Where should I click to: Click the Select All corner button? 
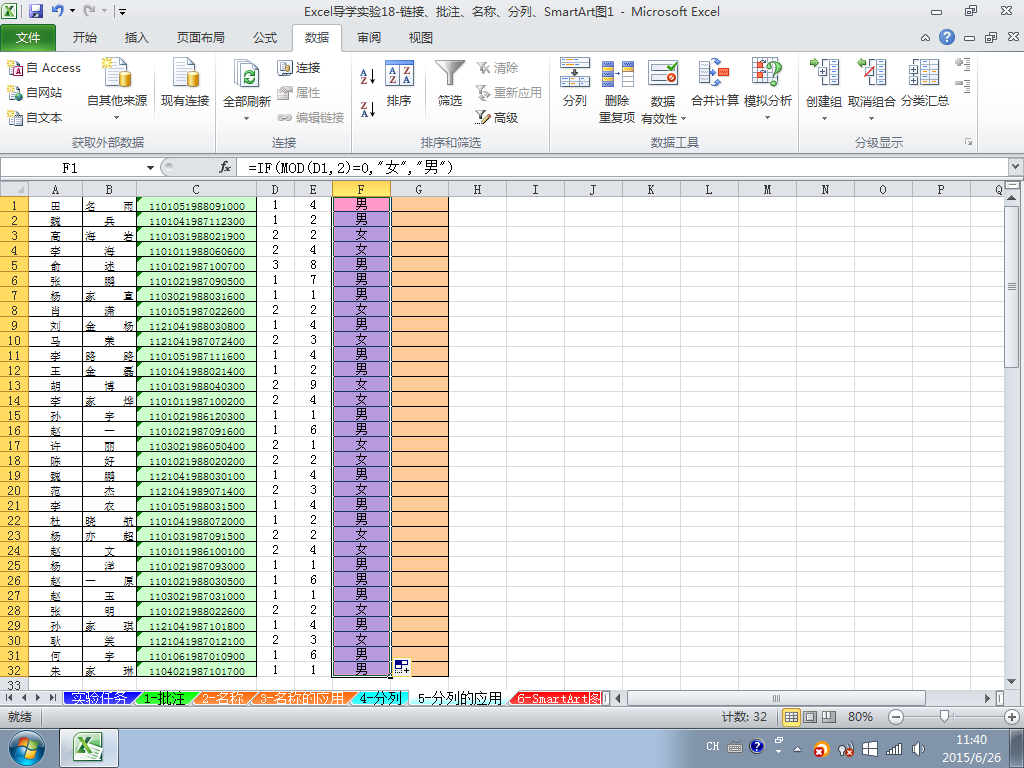pos(14,189)
